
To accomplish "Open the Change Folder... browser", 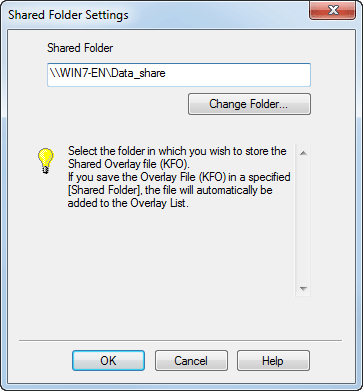I will (249, 104).
